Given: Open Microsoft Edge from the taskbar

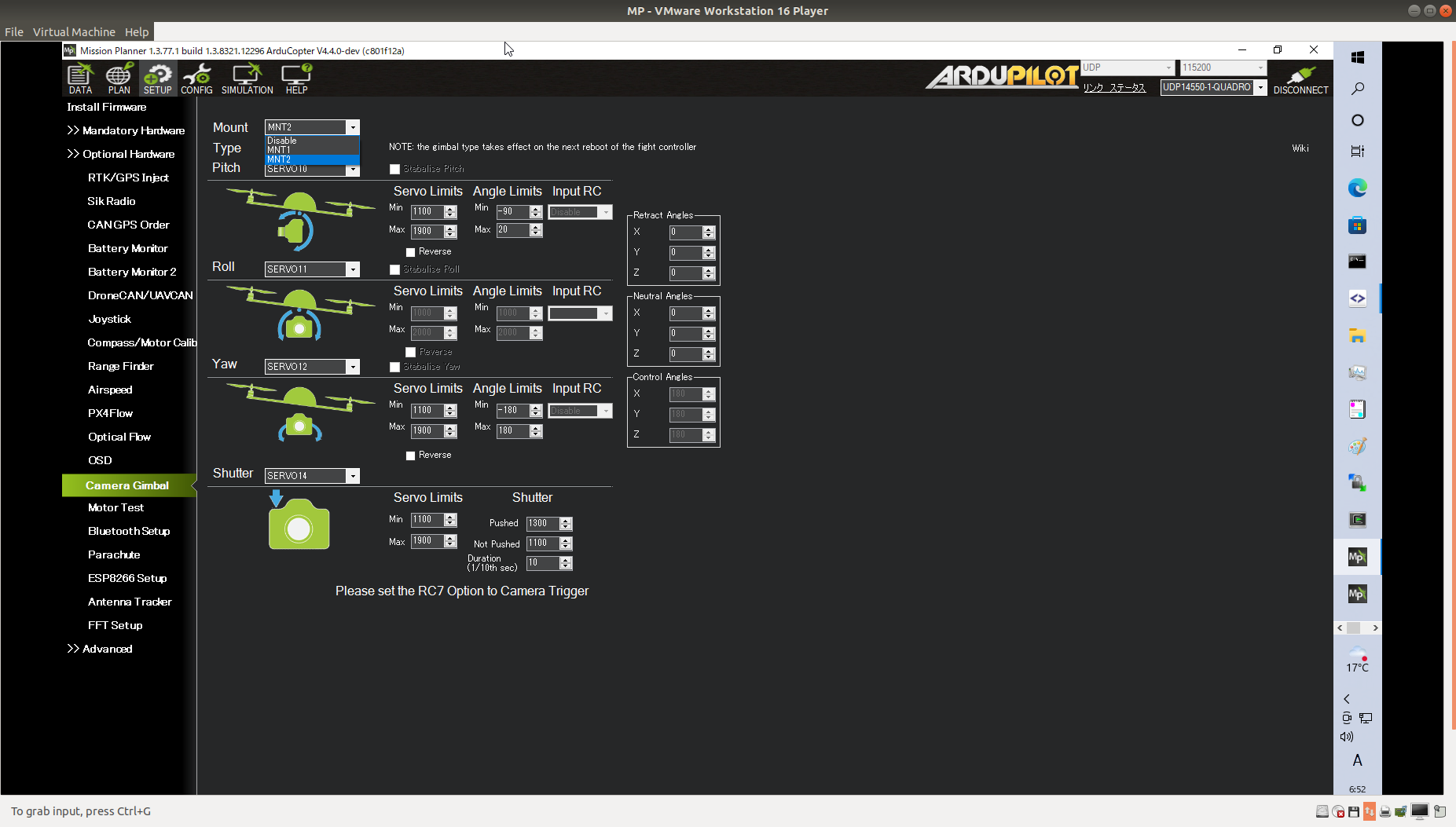Looking at the screenshot, I should 1358,188.
